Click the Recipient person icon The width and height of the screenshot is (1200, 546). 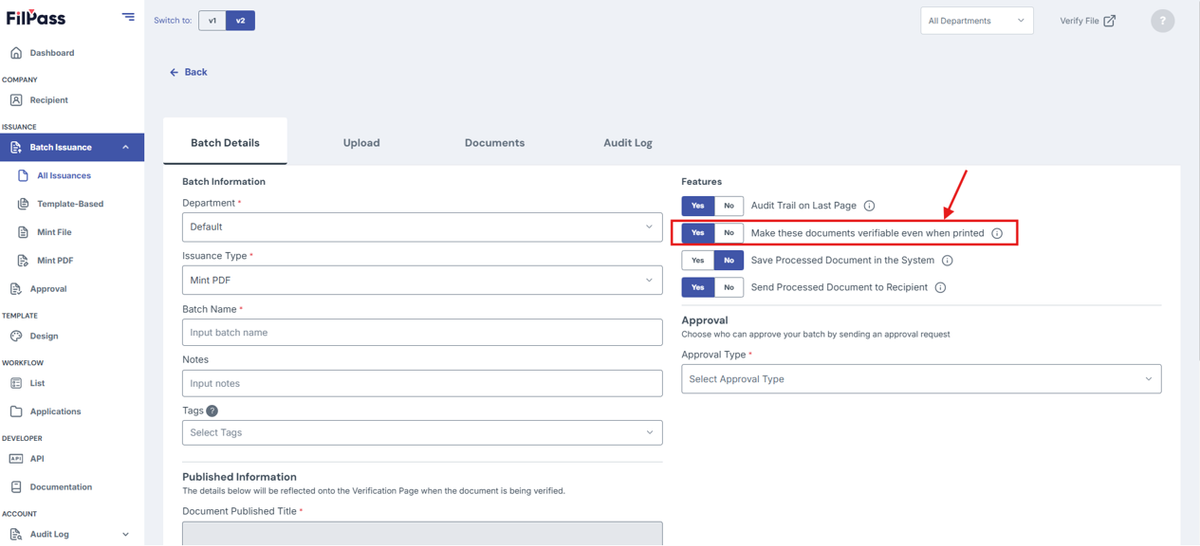tap(16, 100)
